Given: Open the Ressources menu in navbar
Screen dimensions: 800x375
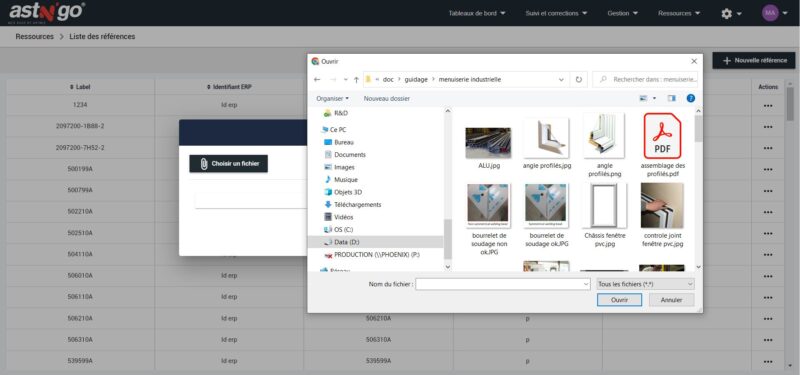Looking at the screenshot, I should [x=679, y=13].
